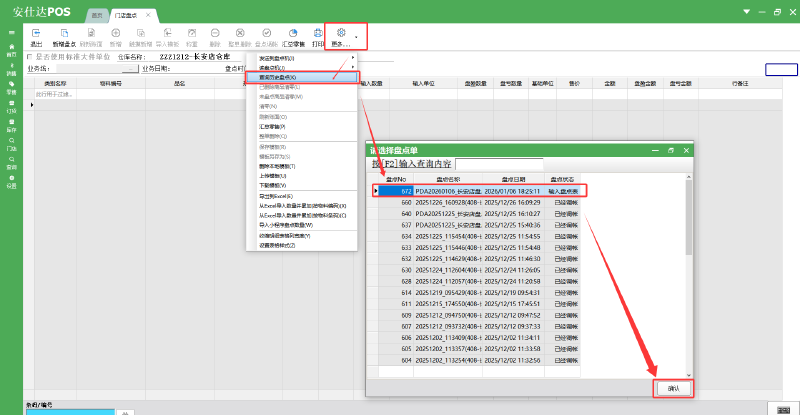Viewport: 800px width, 415px height.
Task: Click 确认 button in the dialog
Action: click(x=673, y=388)
